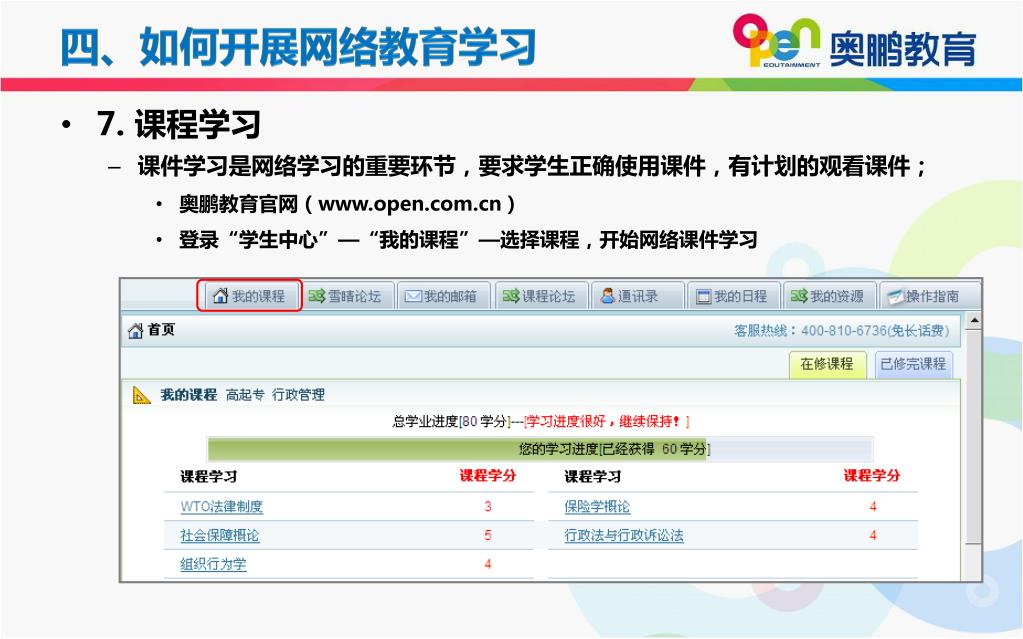Click the left 课程学分 column header
This screenshot has height=639, width=1023.
click(x=487, y=476)
